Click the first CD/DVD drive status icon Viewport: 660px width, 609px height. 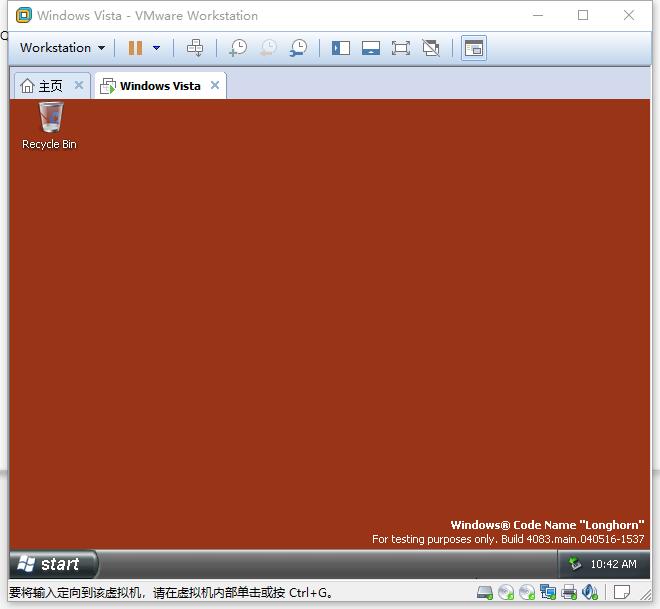point(506,593)
